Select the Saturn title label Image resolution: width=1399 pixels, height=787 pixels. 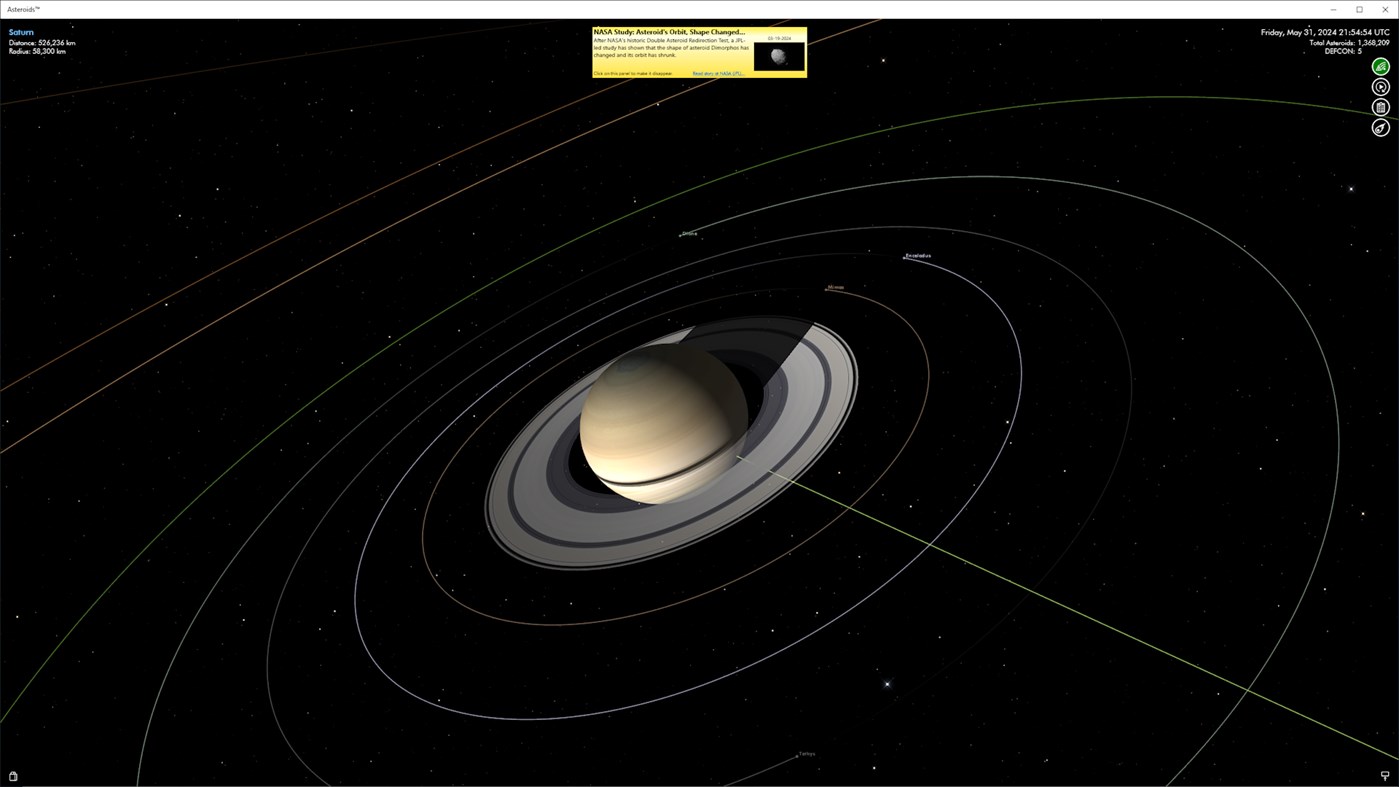pyautogui.click(x=21, y=32)
